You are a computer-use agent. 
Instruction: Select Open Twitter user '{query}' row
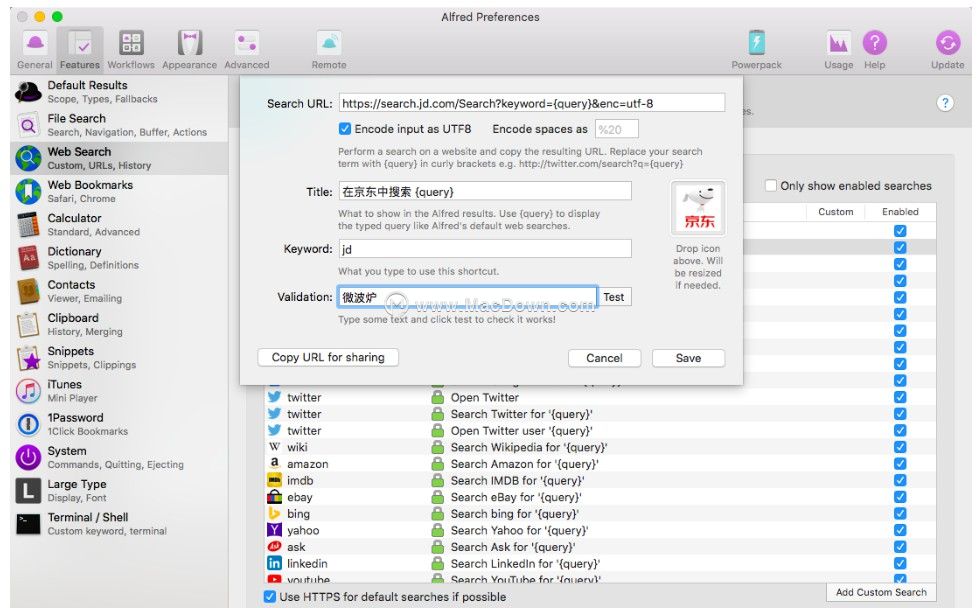[600, 431]
